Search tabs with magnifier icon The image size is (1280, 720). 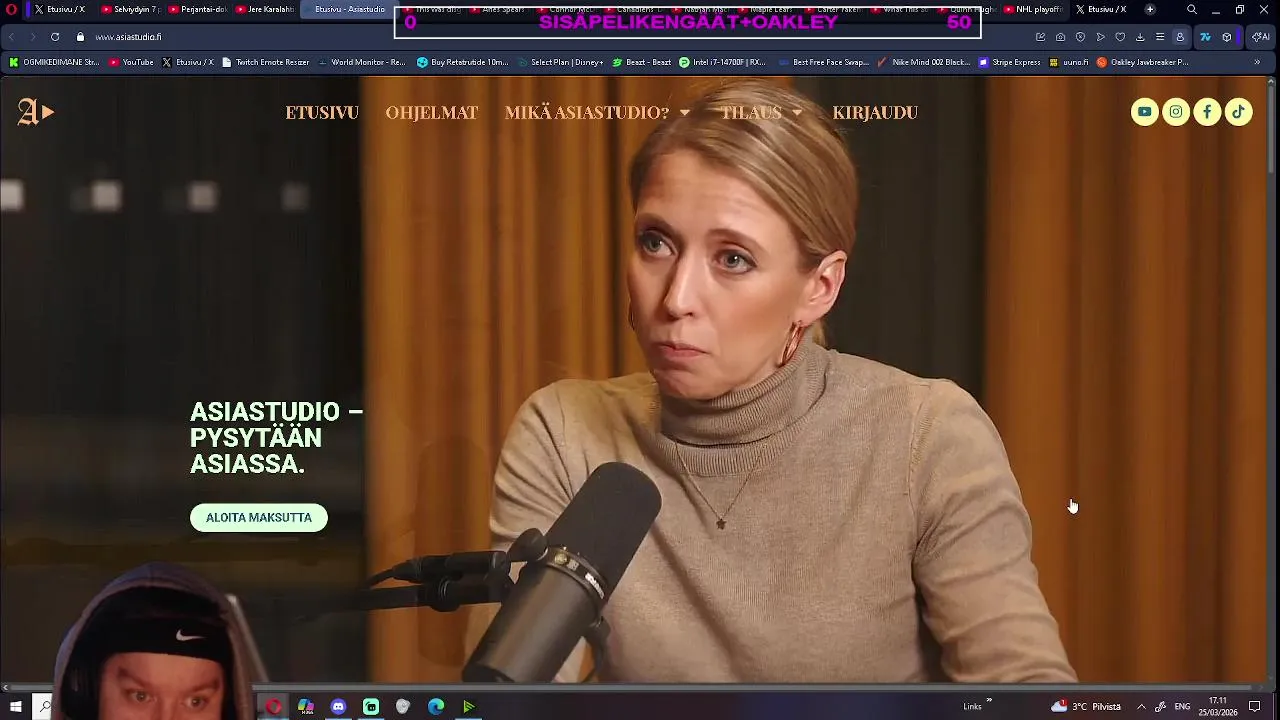(1191, 9)
